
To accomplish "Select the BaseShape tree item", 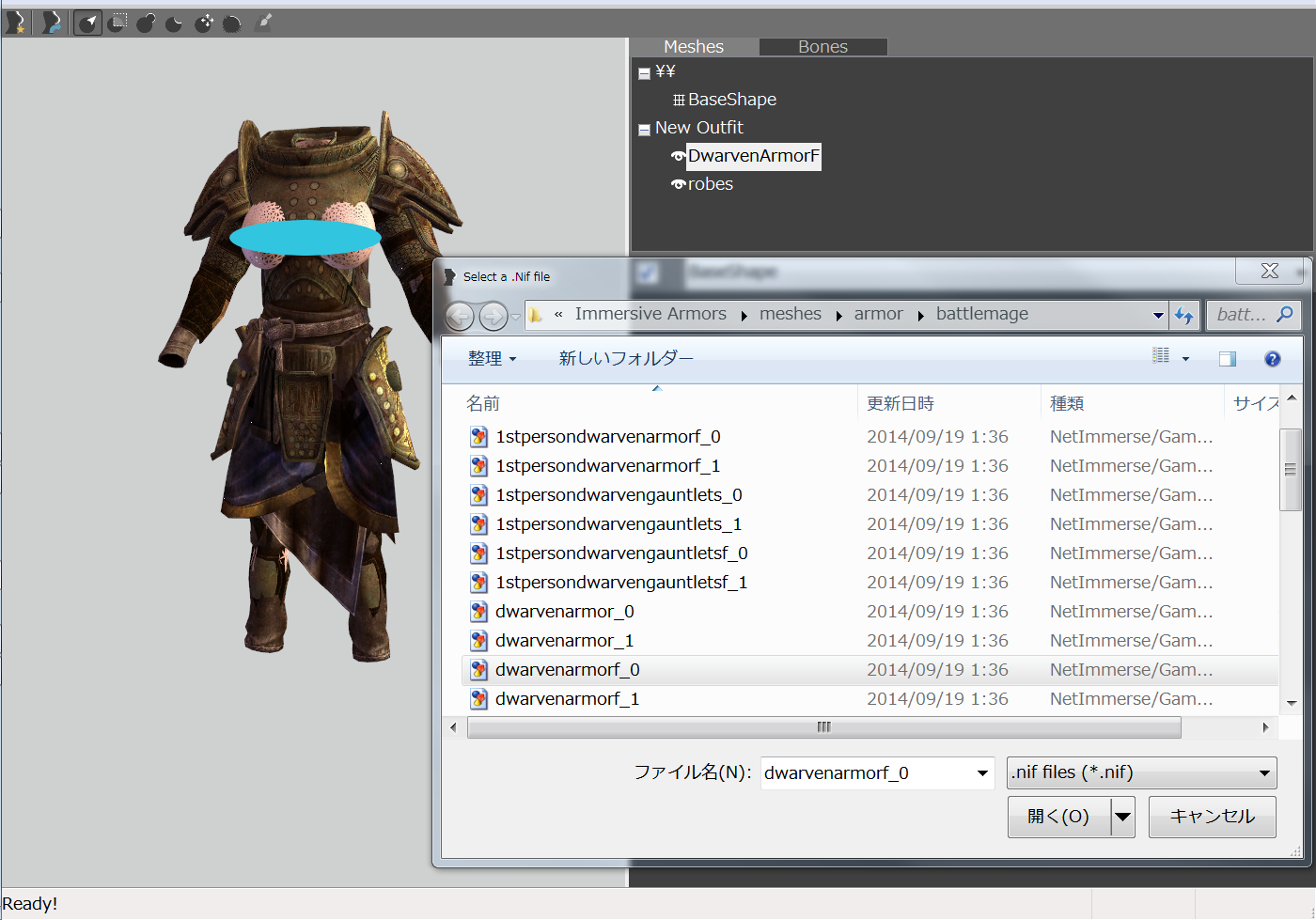I will 732,100.
